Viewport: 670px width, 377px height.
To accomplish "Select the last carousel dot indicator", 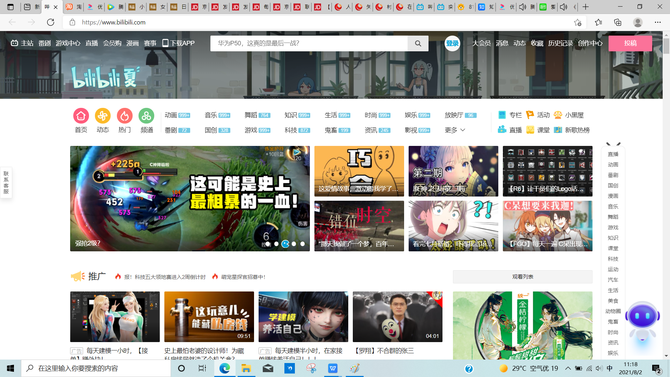I will click(303, 244).
